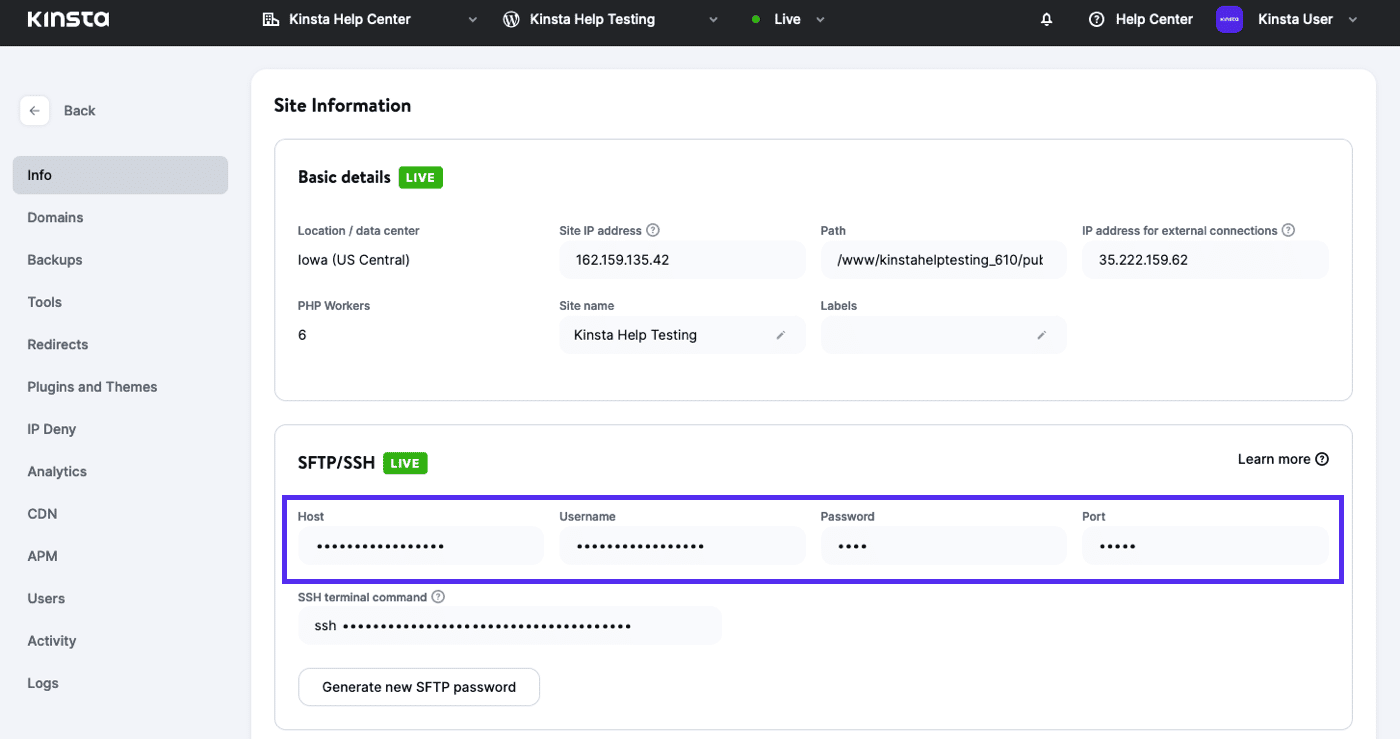Click the Help Center question mark icon
The image size is (1400, 739).
pyautogui.click(x=1096, y=18)
